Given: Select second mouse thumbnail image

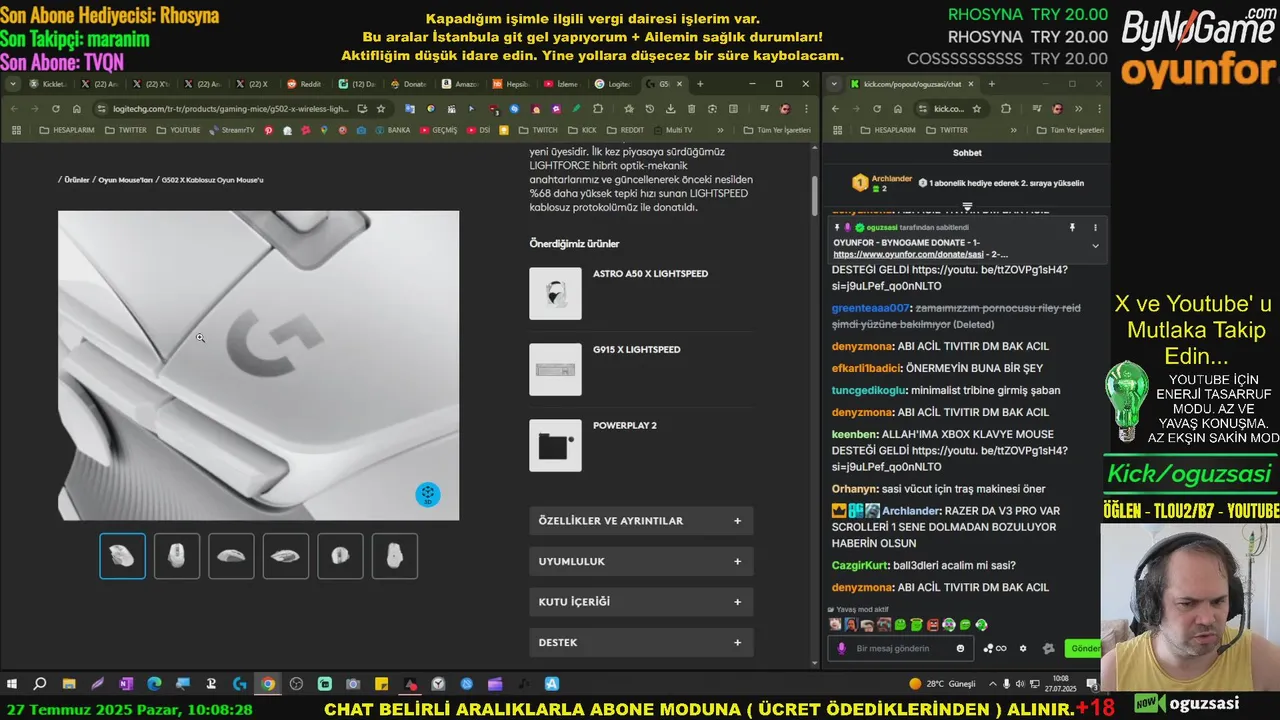Looking at the screenshot, I should click(x=177, y=556).
